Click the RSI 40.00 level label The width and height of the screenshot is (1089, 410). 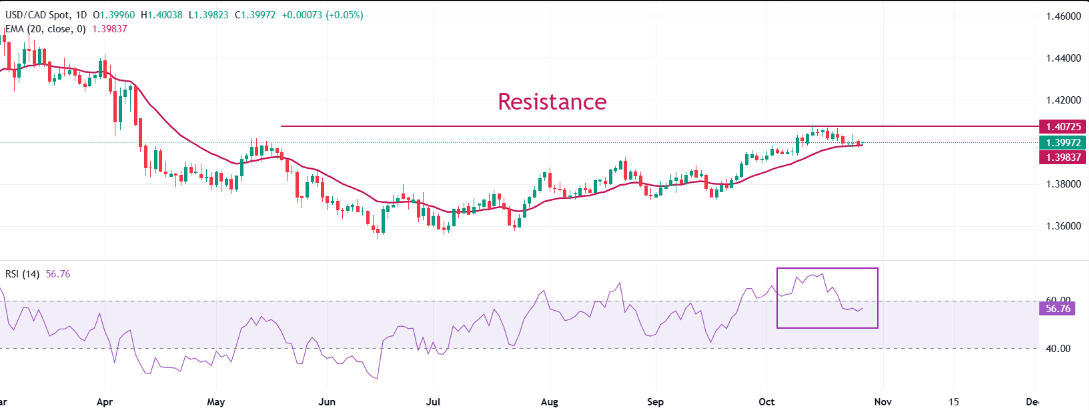(x=1057, y=348)
